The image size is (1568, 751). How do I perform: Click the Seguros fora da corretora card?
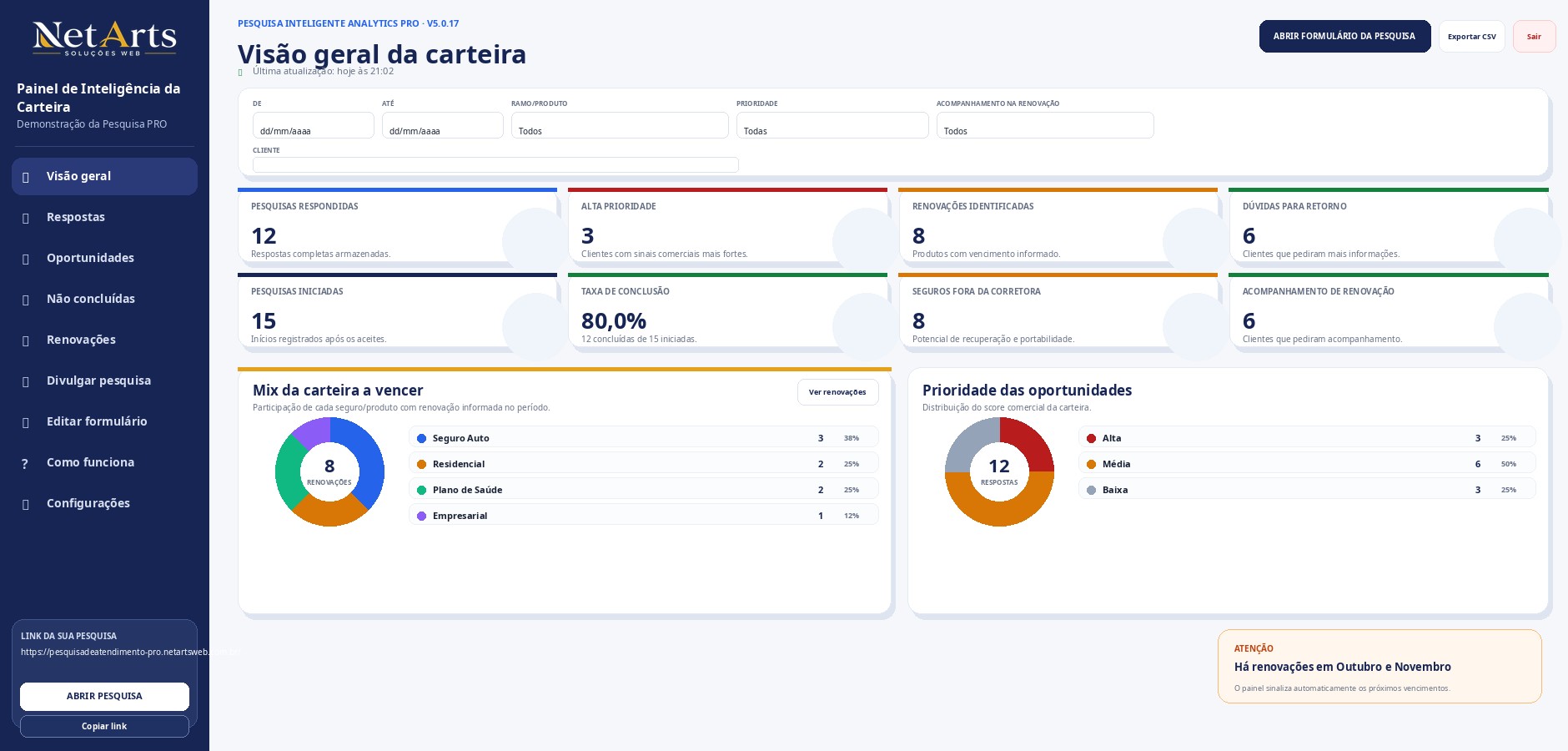[1058, 311]
